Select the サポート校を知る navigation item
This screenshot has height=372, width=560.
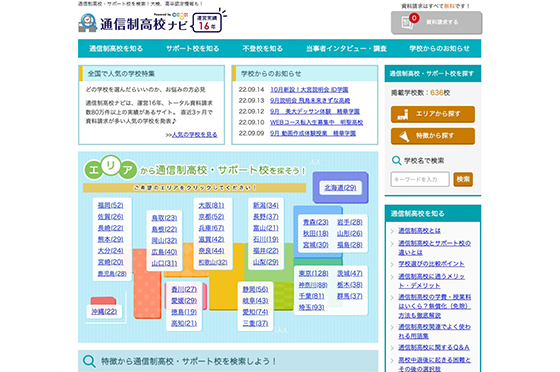pyautogui.click(x=192, y=49)
